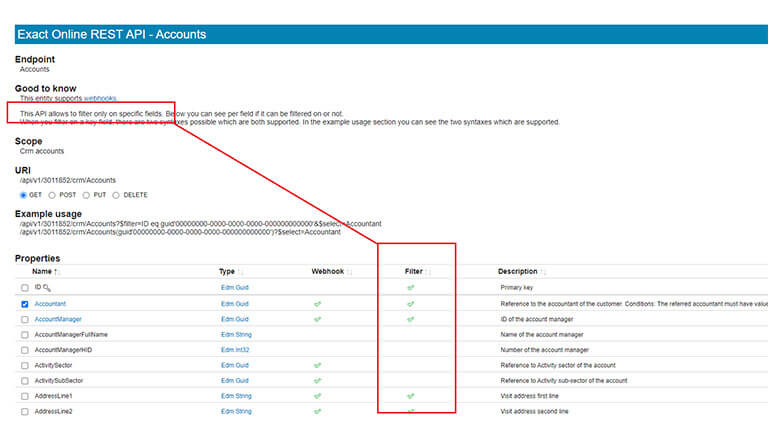Image resolution: width=768 pixels, height=432 pixels.
Task: Click the second example usage with Accounts(guid
Action: pos(180,232)
